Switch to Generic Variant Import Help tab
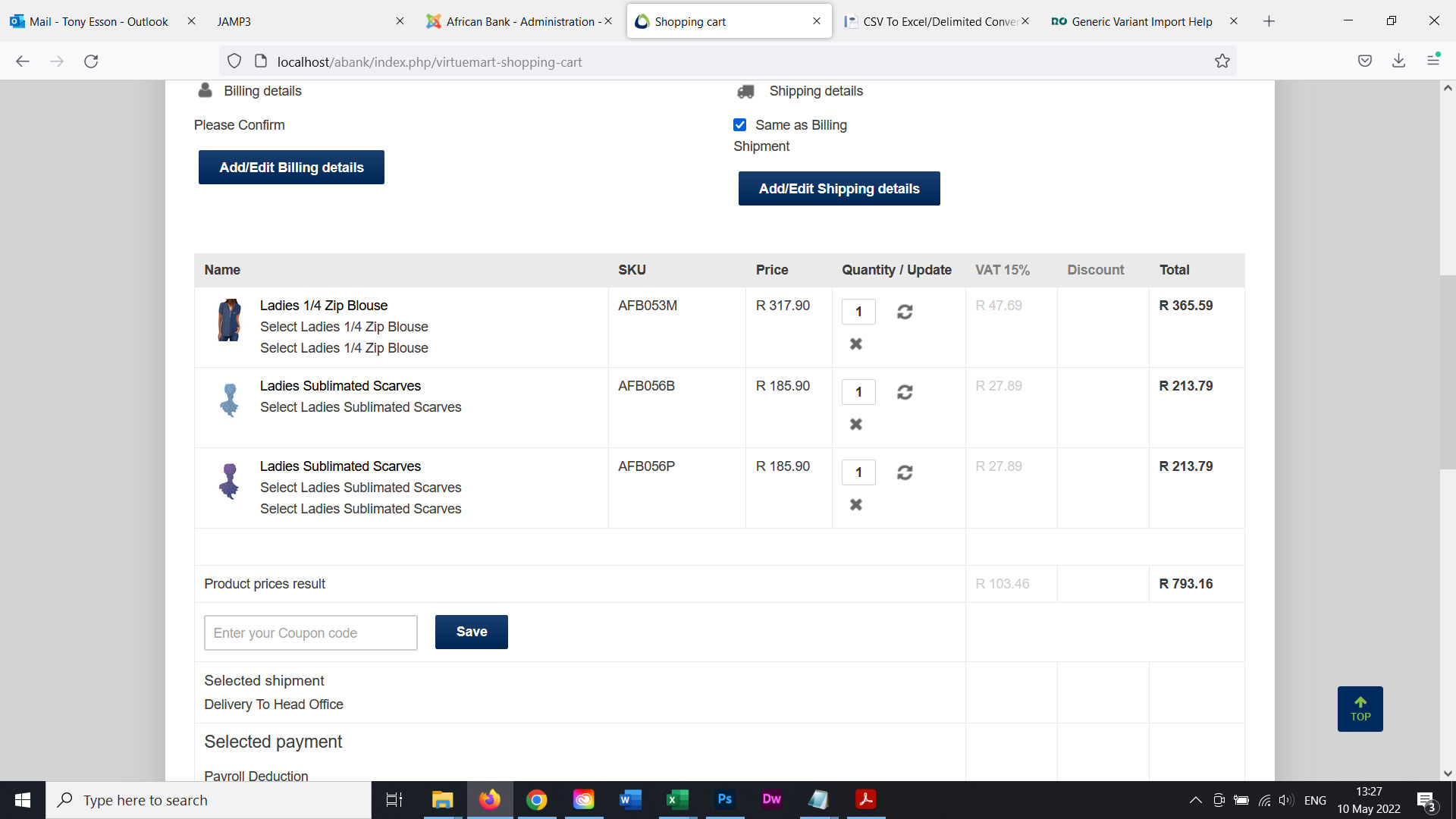Viewport: 1456px width, 819px height. pyautogui.click(x=1141, y=21)
